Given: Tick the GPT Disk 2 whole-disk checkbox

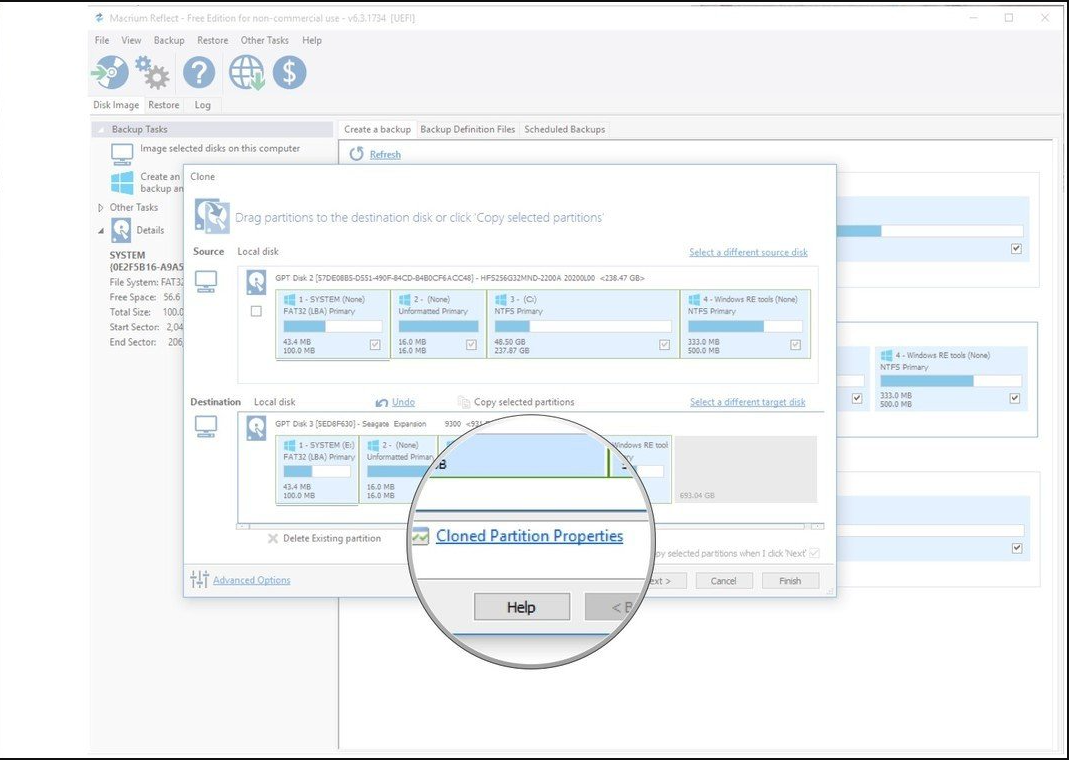Looking at the screenshot, I should click(256, 311).
